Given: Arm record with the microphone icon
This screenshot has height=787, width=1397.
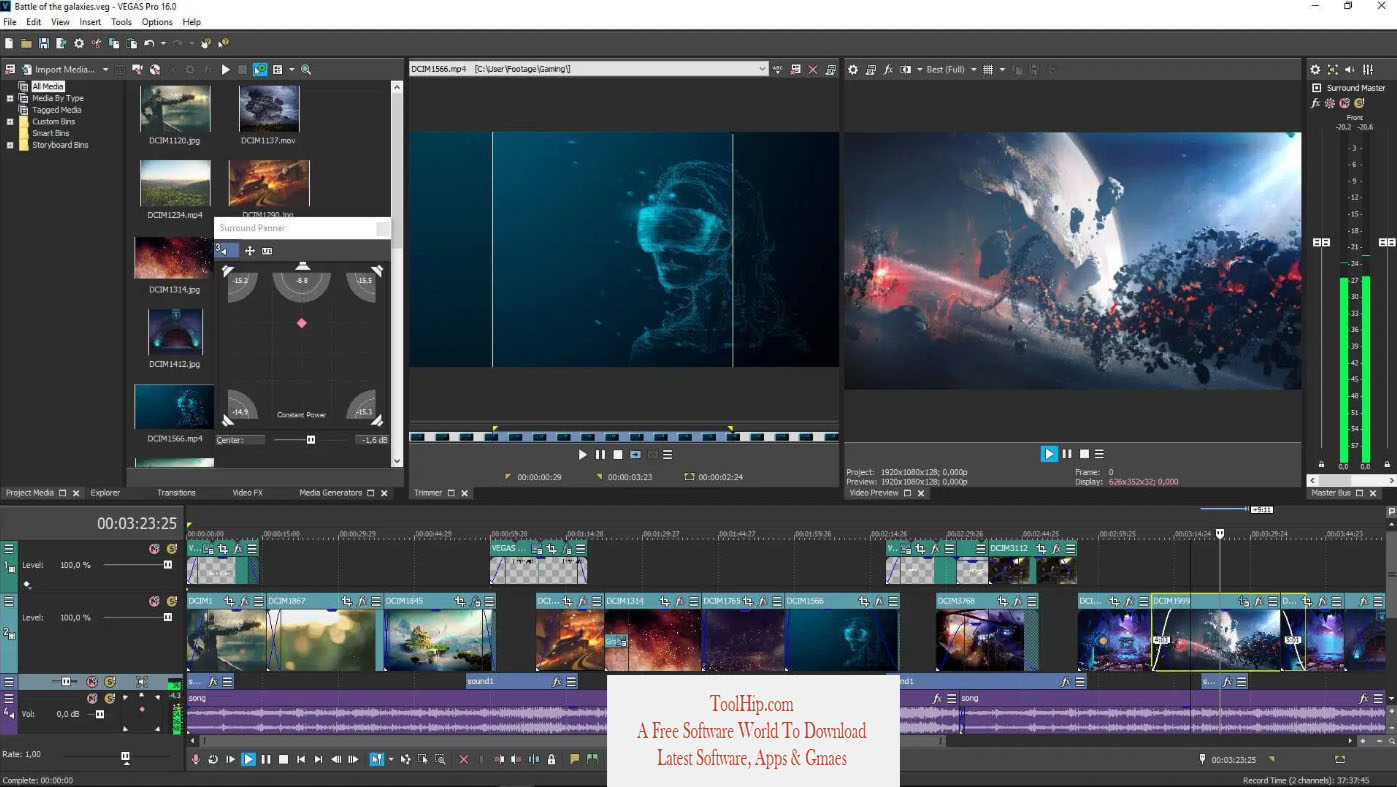Looking at the screenshot, I should coord(196,760).
